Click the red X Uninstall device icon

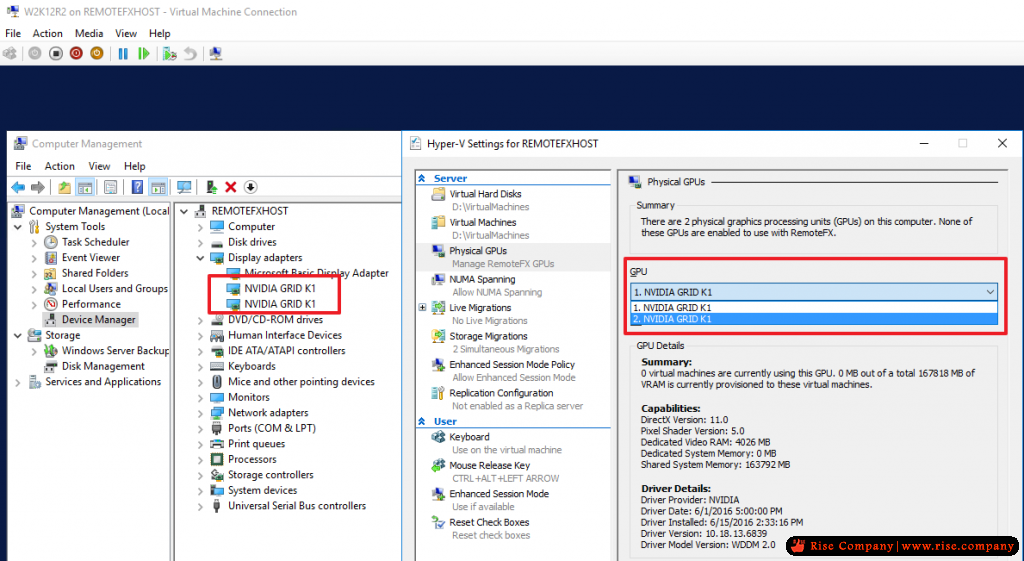[x=231, y=187]
